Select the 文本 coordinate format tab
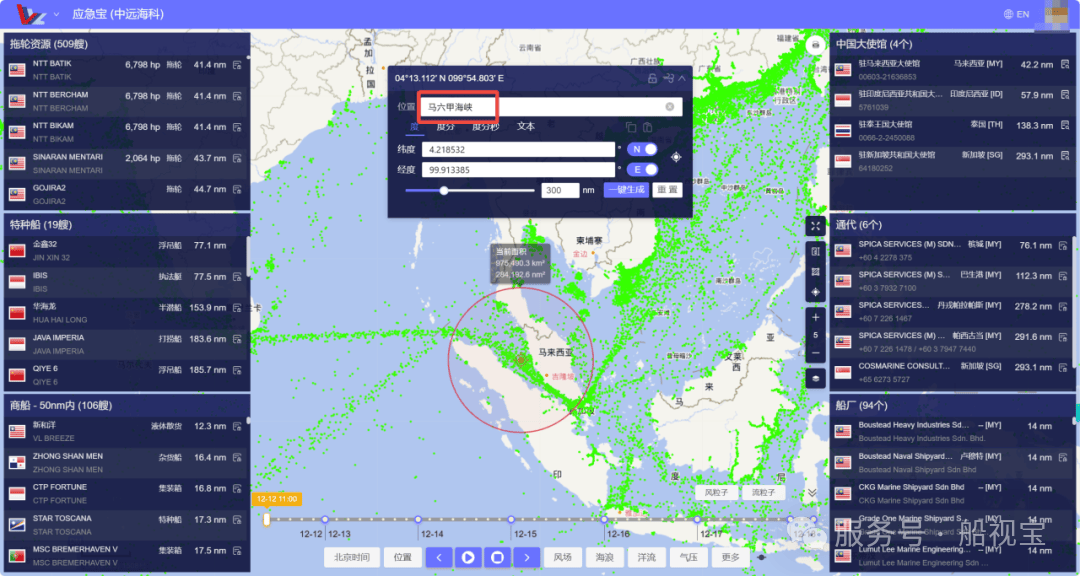This screenshot has width=1080, height=576. tap(526, 127)
